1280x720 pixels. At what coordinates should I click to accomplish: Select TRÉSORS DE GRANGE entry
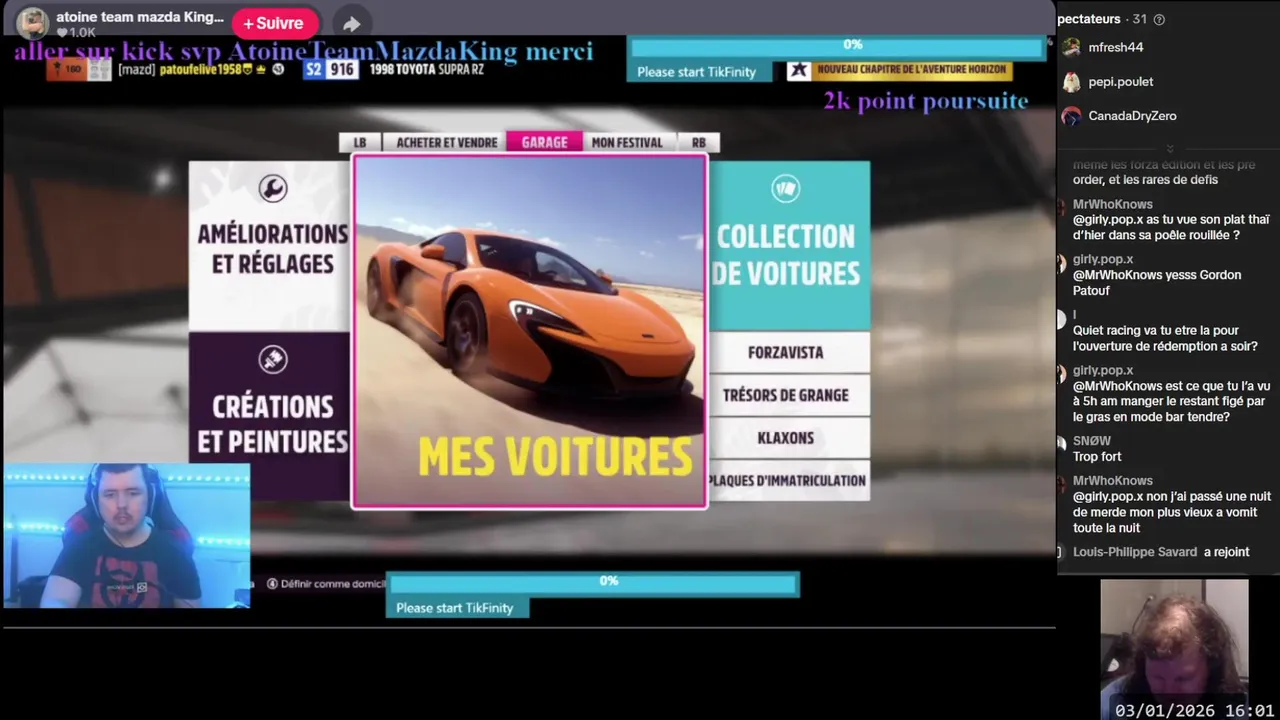(788, 395)
